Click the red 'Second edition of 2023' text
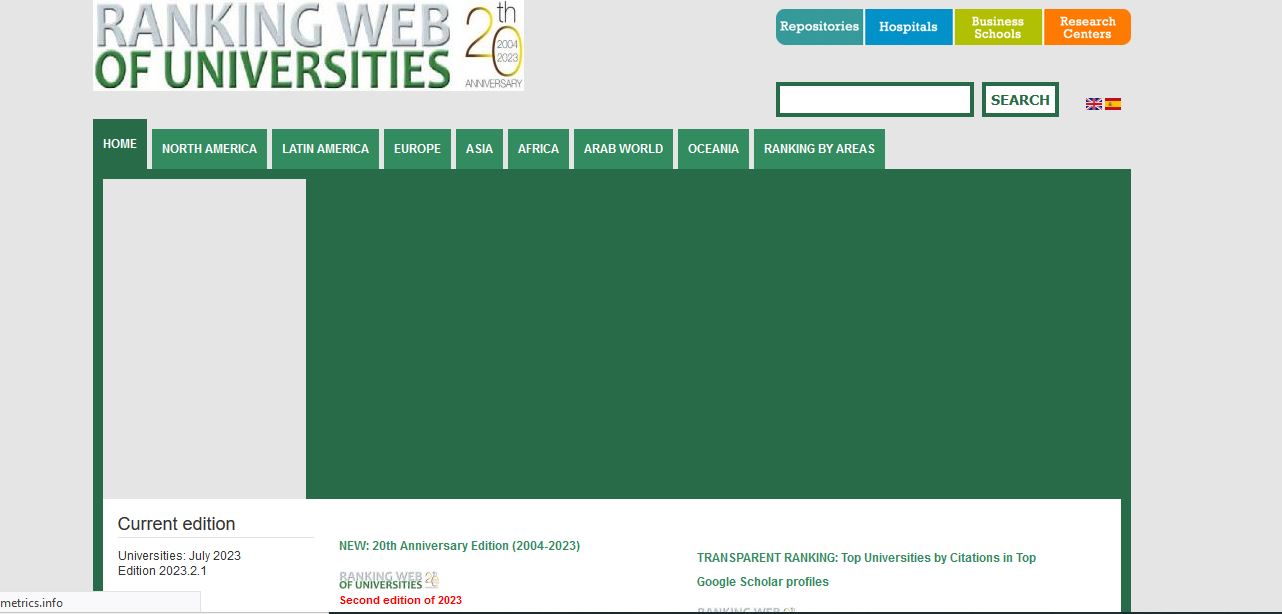This screenshot has height=614, width=1282. (x=400, y=600)
